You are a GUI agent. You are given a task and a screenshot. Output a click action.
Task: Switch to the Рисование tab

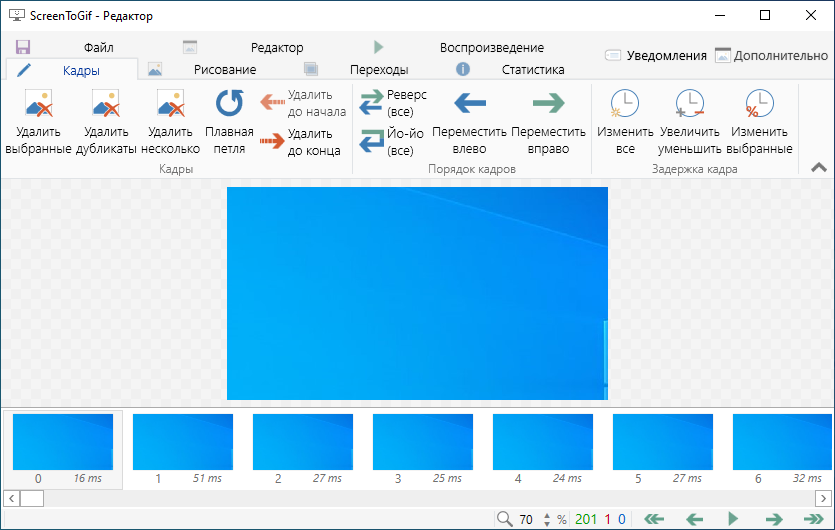click(225, 70)
